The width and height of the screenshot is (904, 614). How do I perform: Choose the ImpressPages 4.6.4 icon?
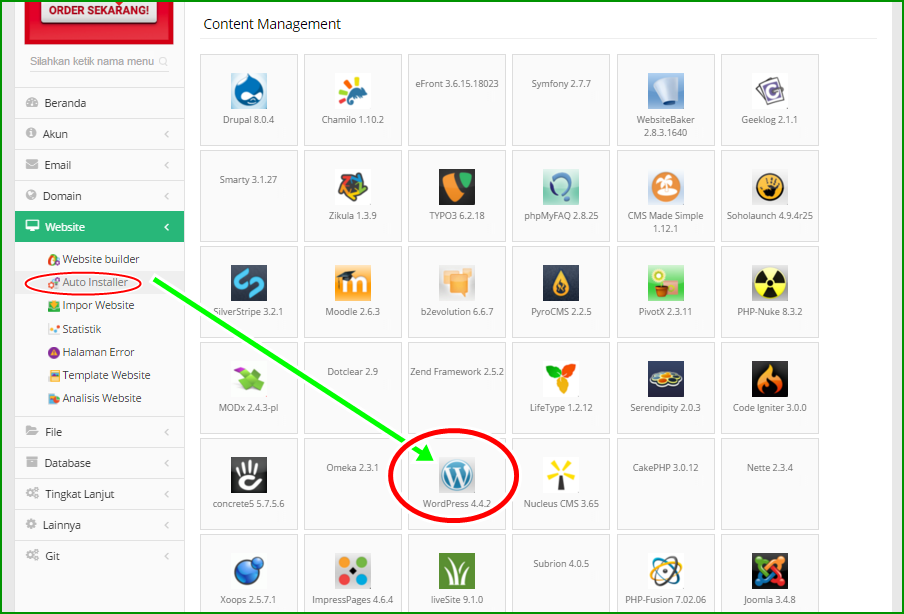(352, 571)
